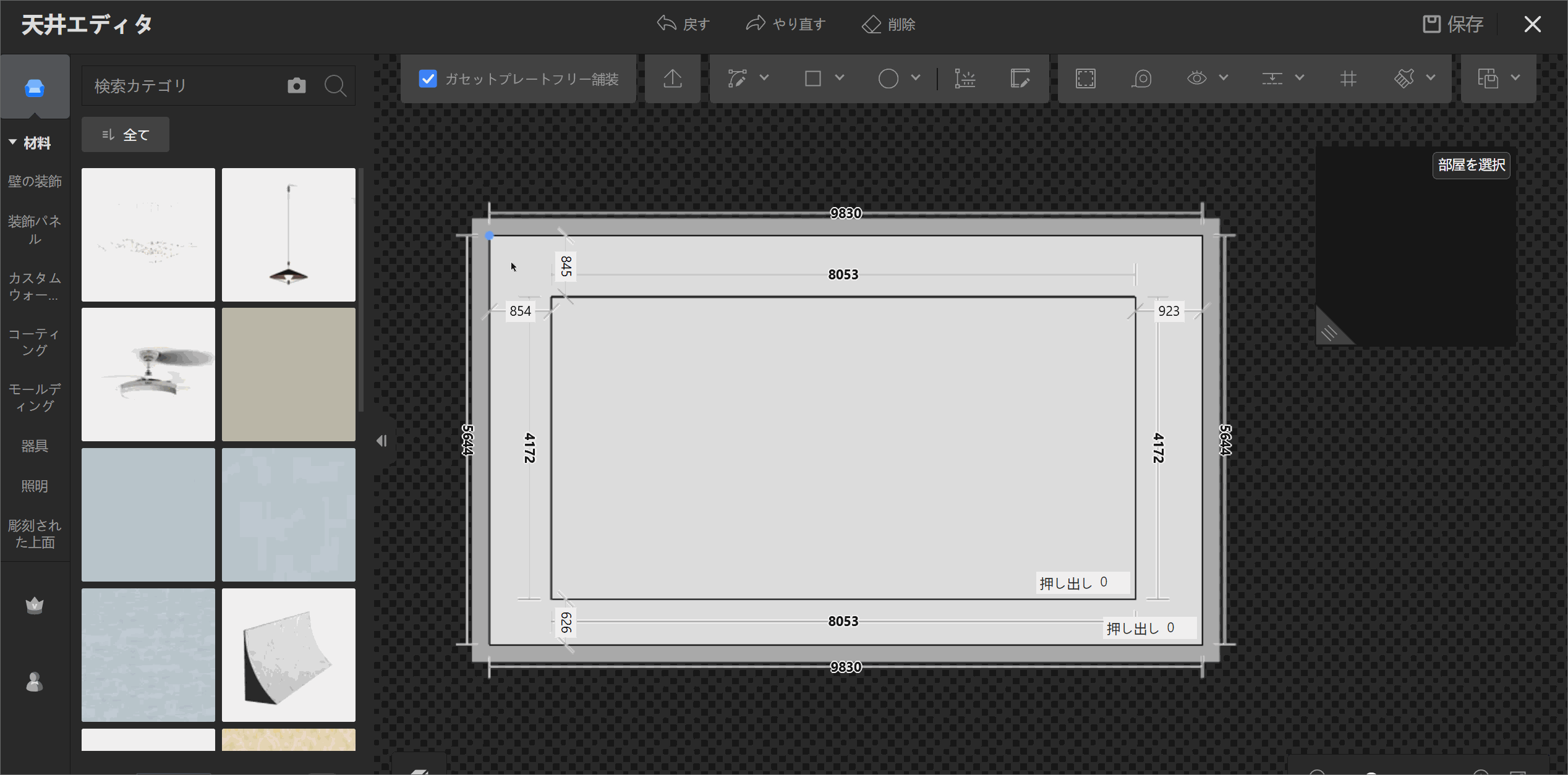Close the ceiling editor window
1568x775 pixels.
click(1532, 24)
